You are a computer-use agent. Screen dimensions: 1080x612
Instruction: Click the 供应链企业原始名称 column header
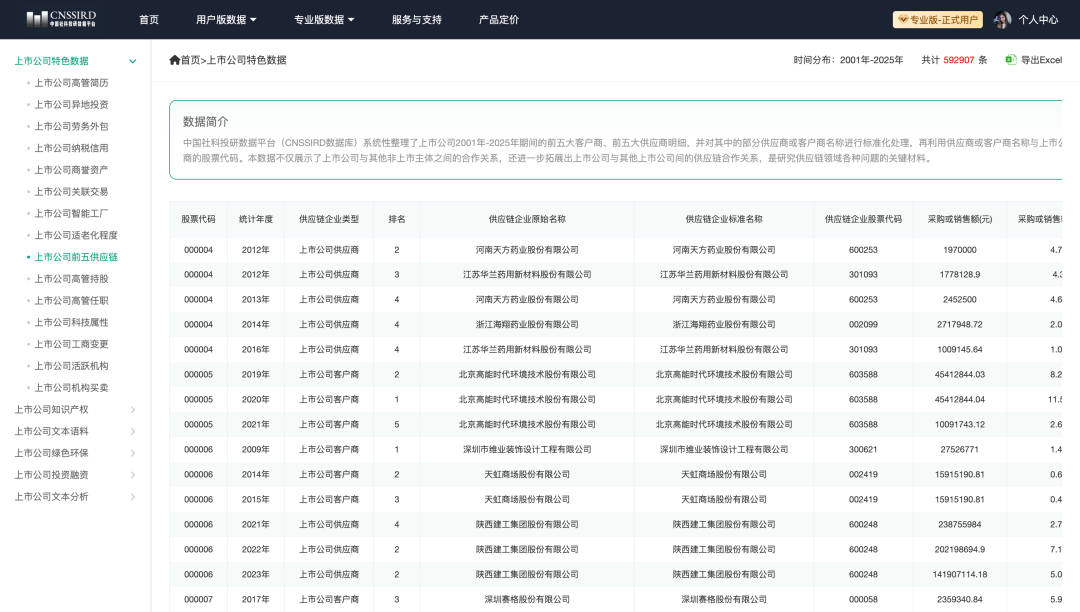527,219
